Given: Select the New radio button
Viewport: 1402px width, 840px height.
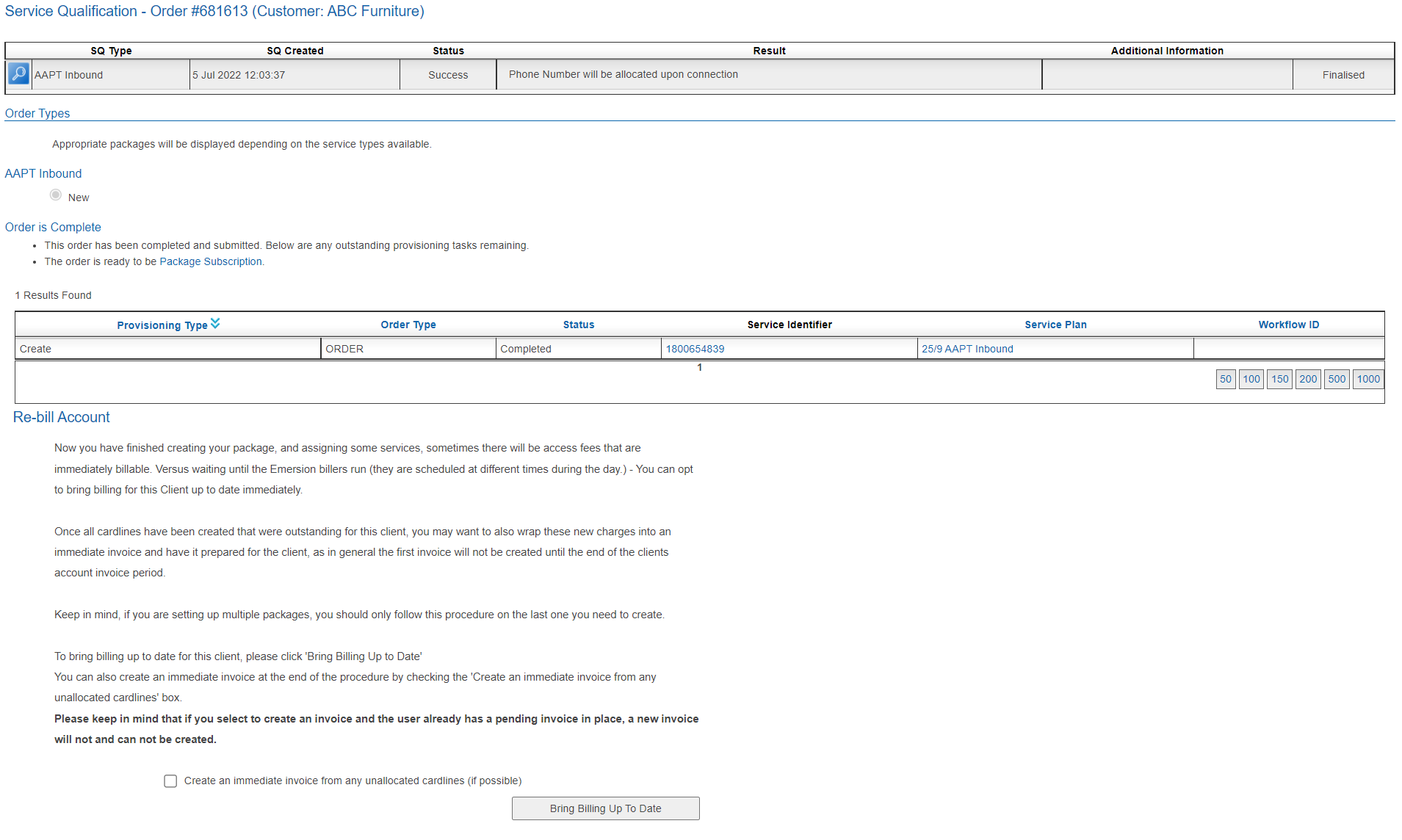Looking at the screenshot, I should pyautogui.click(x=56, y=195).
